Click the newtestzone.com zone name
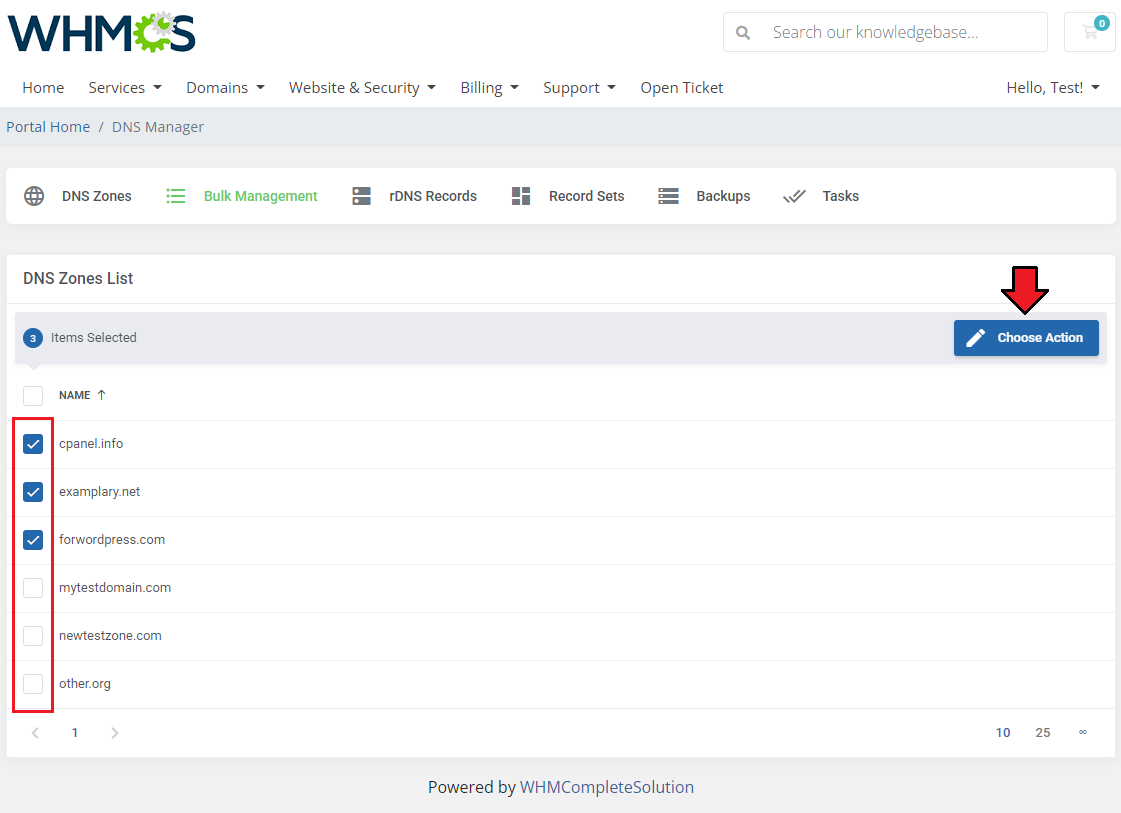 point(110,635)
